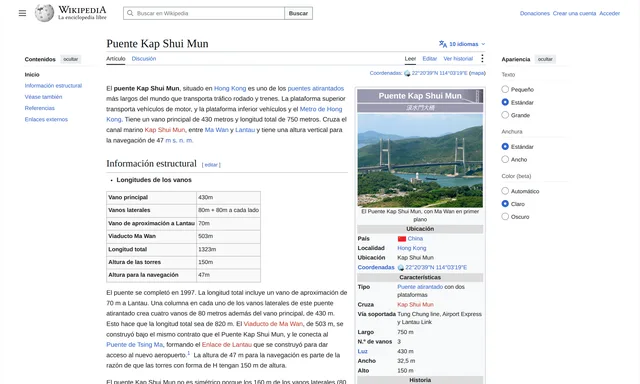640x384 pixels.
Task: Go to Enlaces externos section
Action: coord(46,120)
